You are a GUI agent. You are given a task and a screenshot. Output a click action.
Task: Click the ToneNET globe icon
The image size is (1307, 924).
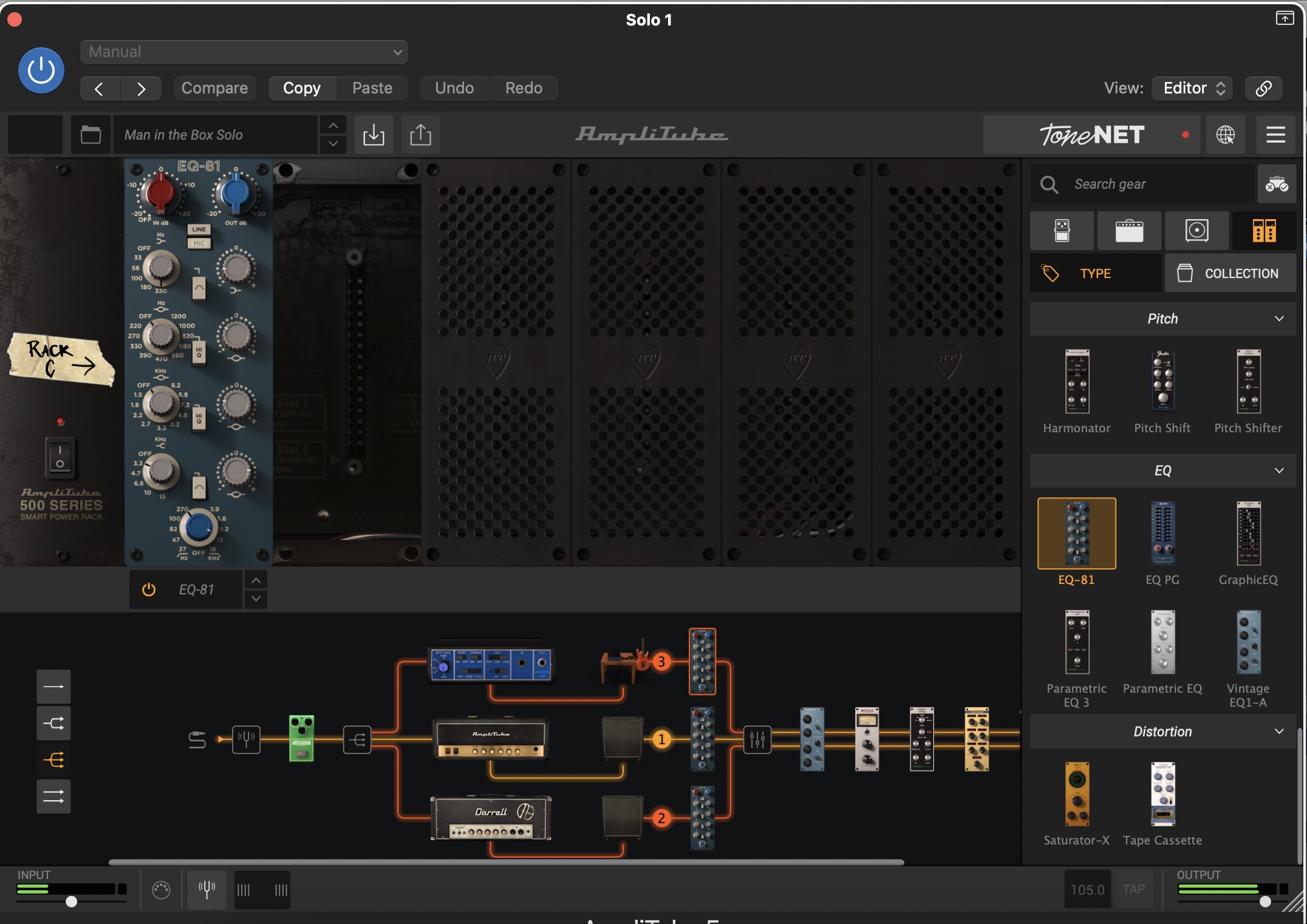1225,135
